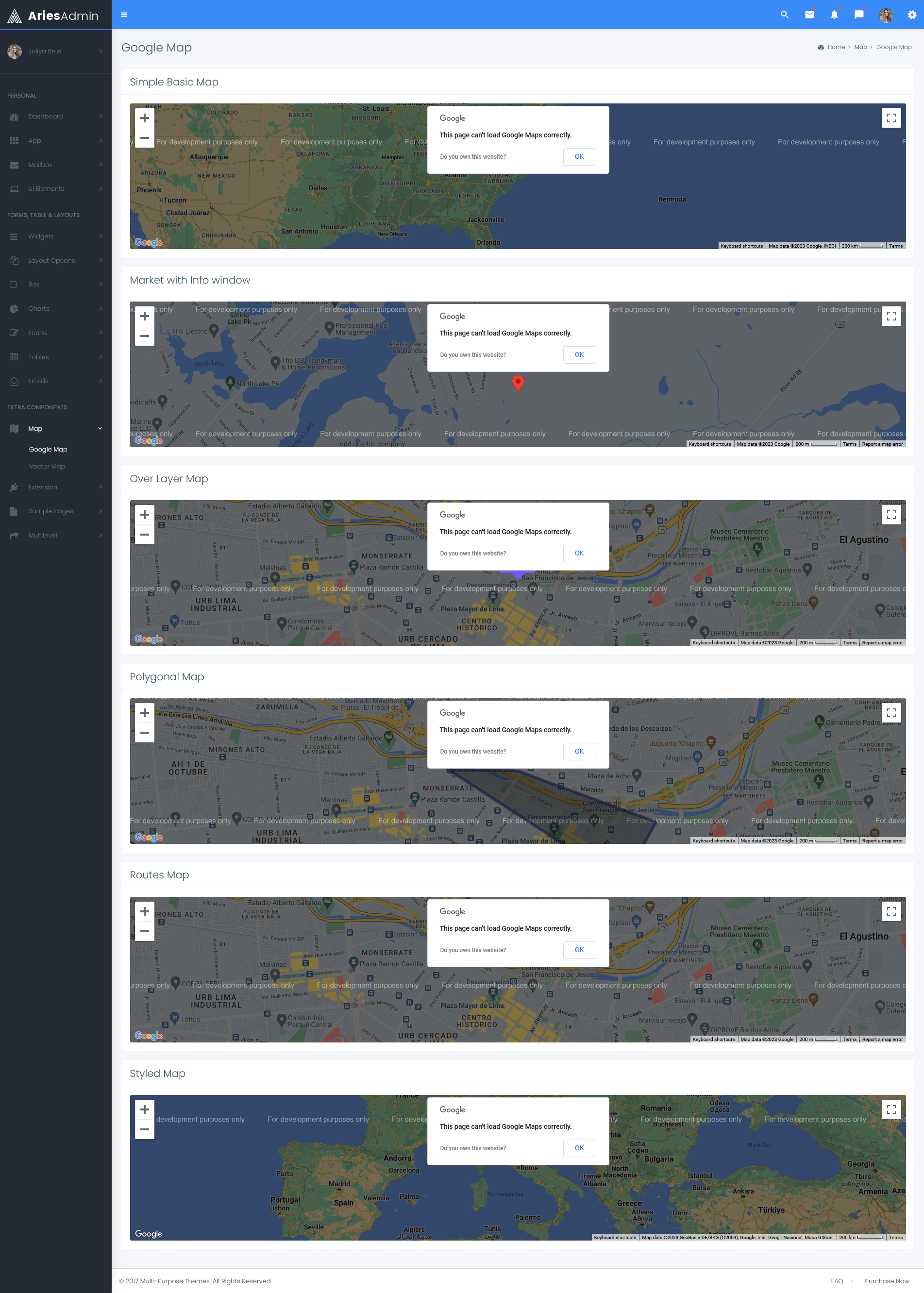This screenshot has height=1293, width=924.
Task: Click OK in Over Layer Map dialog
Action: tap(579, 553)
